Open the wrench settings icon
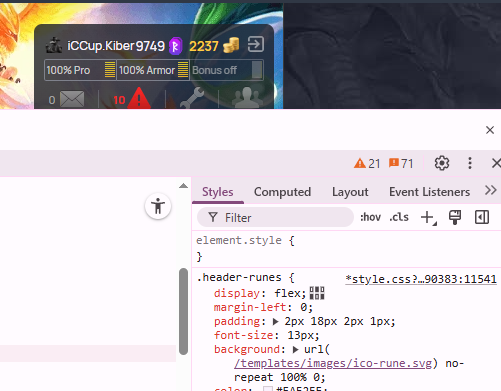The height and width of the screenshot is (391, 501). point(192,98)
